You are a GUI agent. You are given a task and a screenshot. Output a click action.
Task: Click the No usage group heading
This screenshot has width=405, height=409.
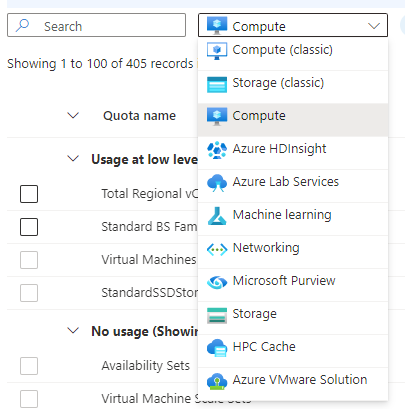(145, 331)
